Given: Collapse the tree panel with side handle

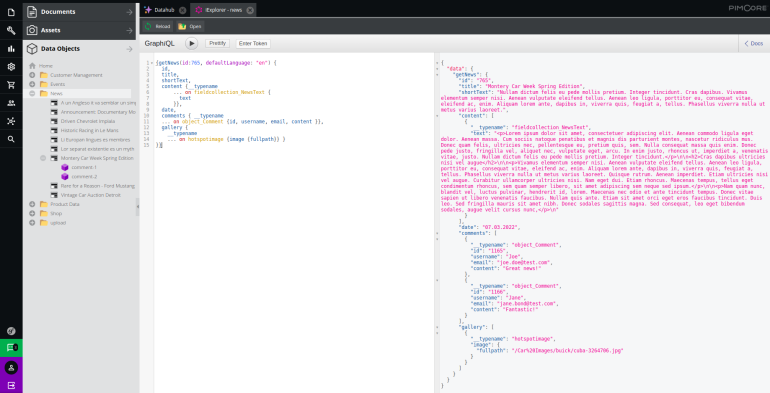Looking at the screenshot, I should point(138,207).
